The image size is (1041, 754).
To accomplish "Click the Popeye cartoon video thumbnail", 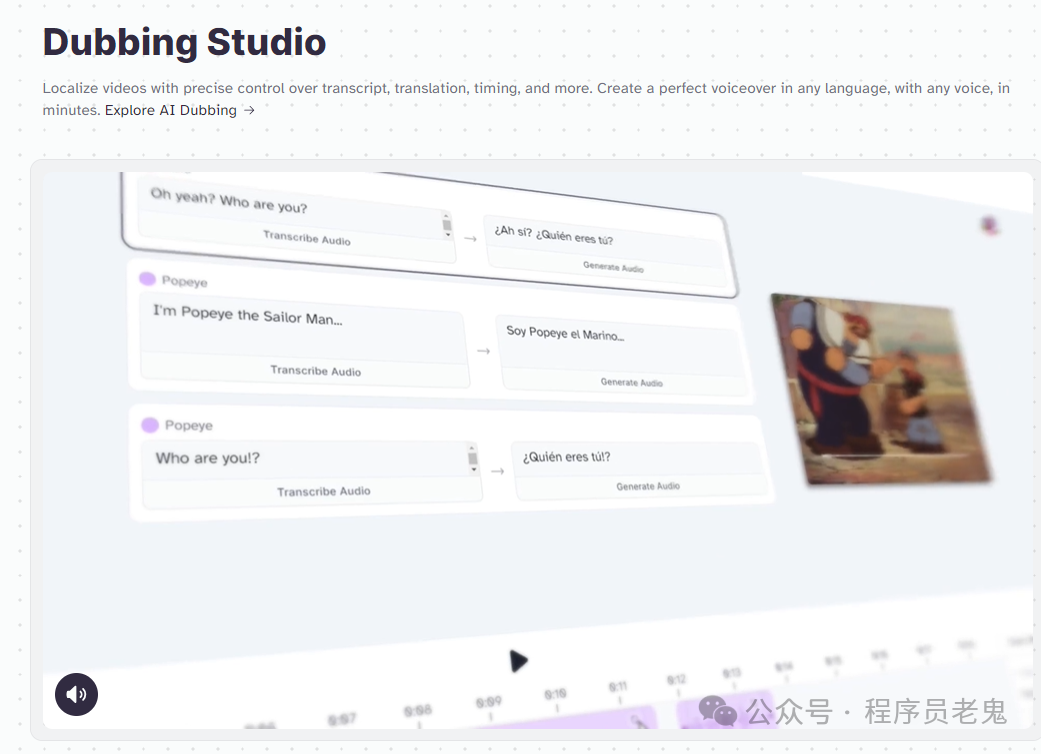I will pos(881,389).
